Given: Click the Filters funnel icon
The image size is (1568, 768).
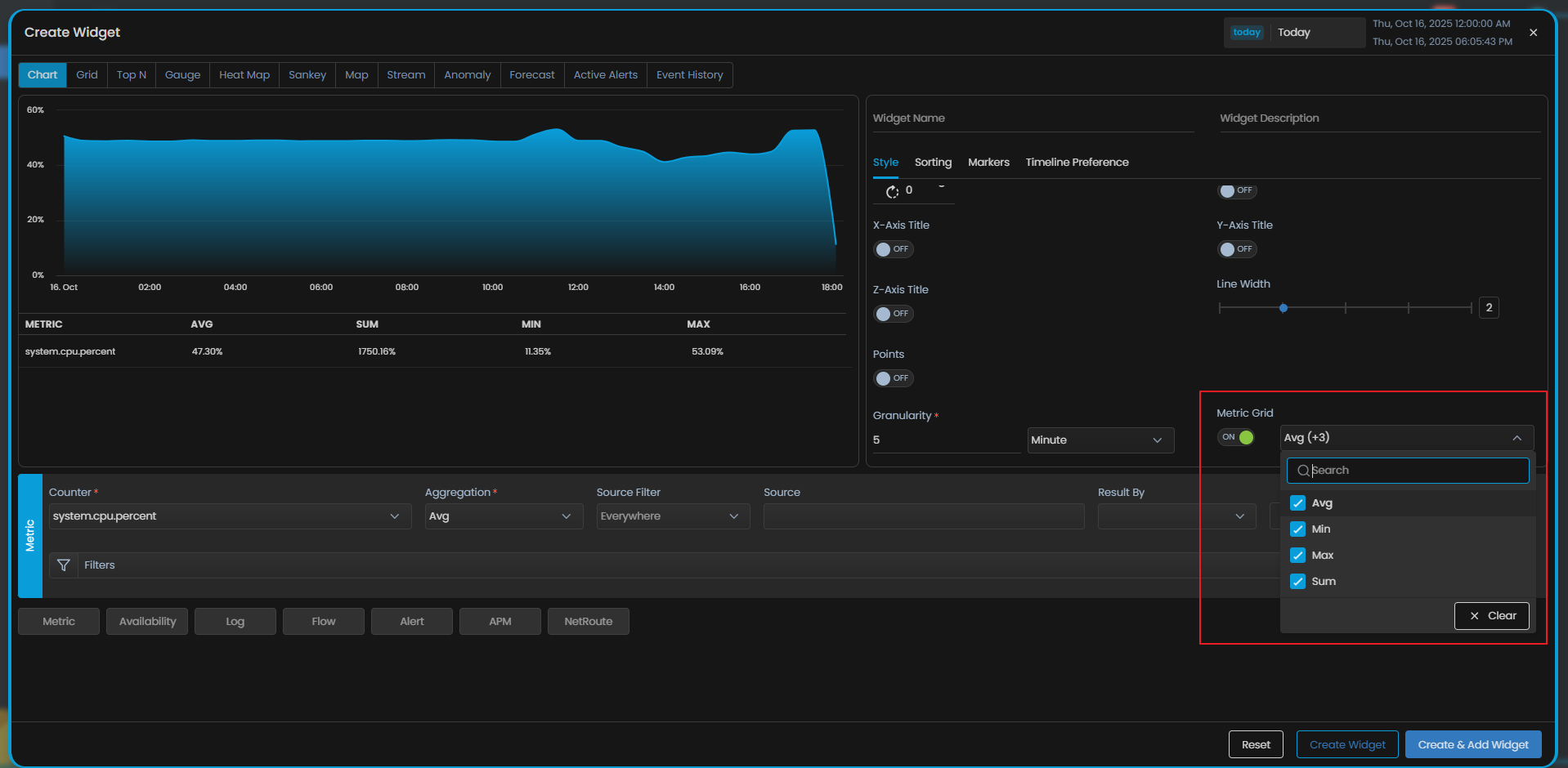Looking at the screenshot, I should [x=64, y=565].
